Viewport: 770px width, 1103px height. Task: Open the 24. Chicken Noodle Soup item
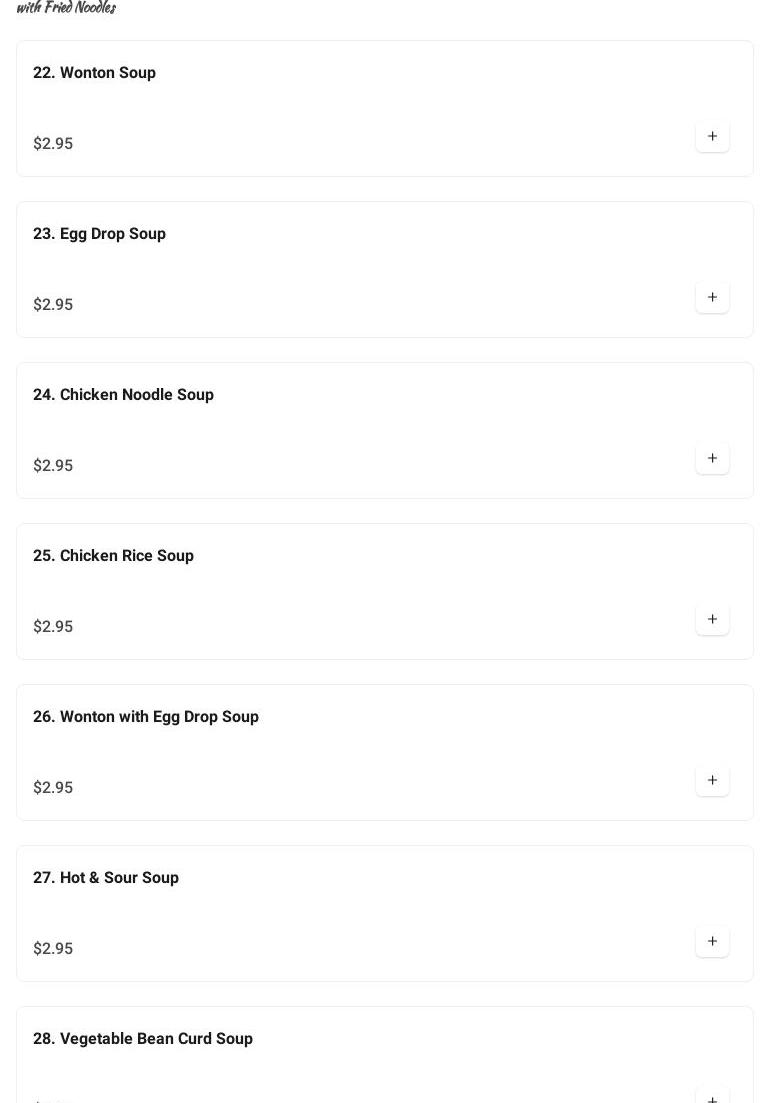pyautogui.click(x=123, y=395)
